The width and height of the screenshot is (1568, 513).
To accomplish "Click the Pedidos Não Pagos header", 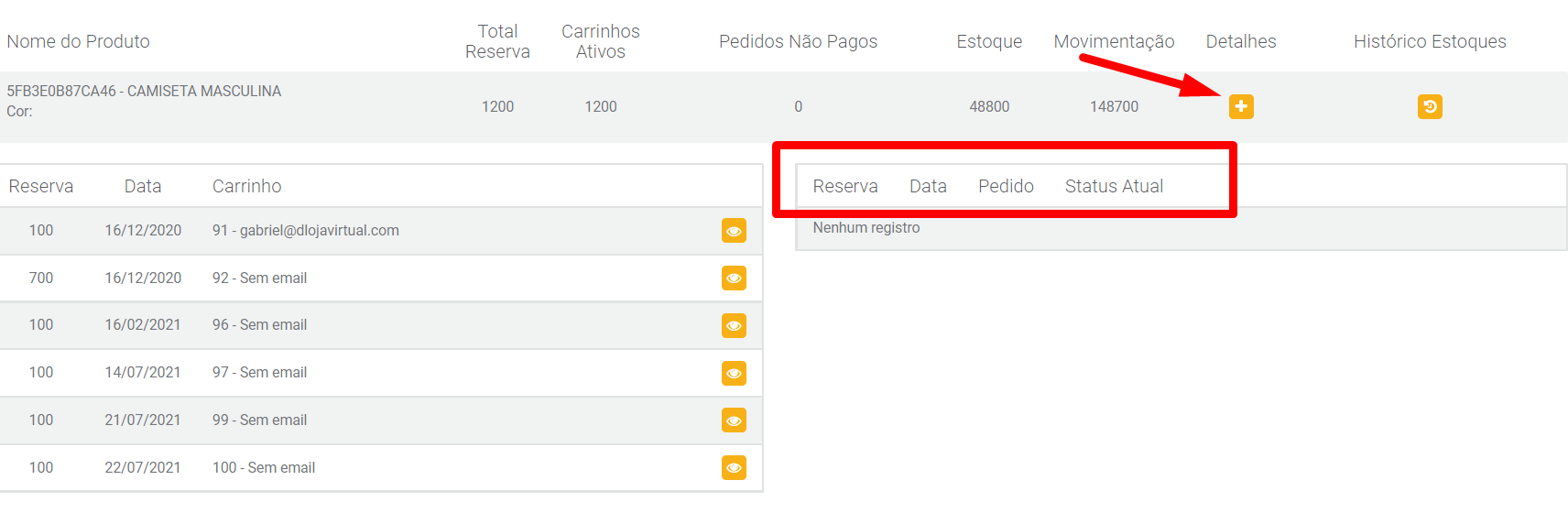I will [798, 41].
